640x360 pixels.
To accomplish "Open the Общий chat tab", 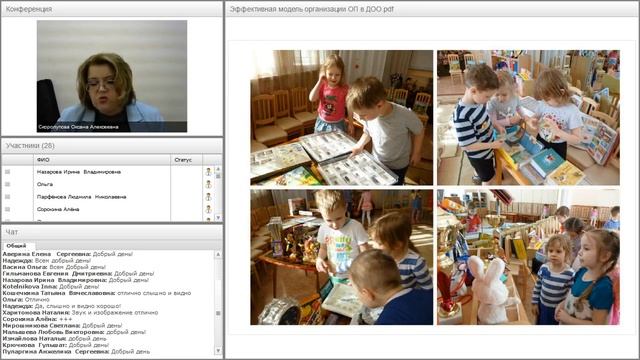I will pos(16,246).
